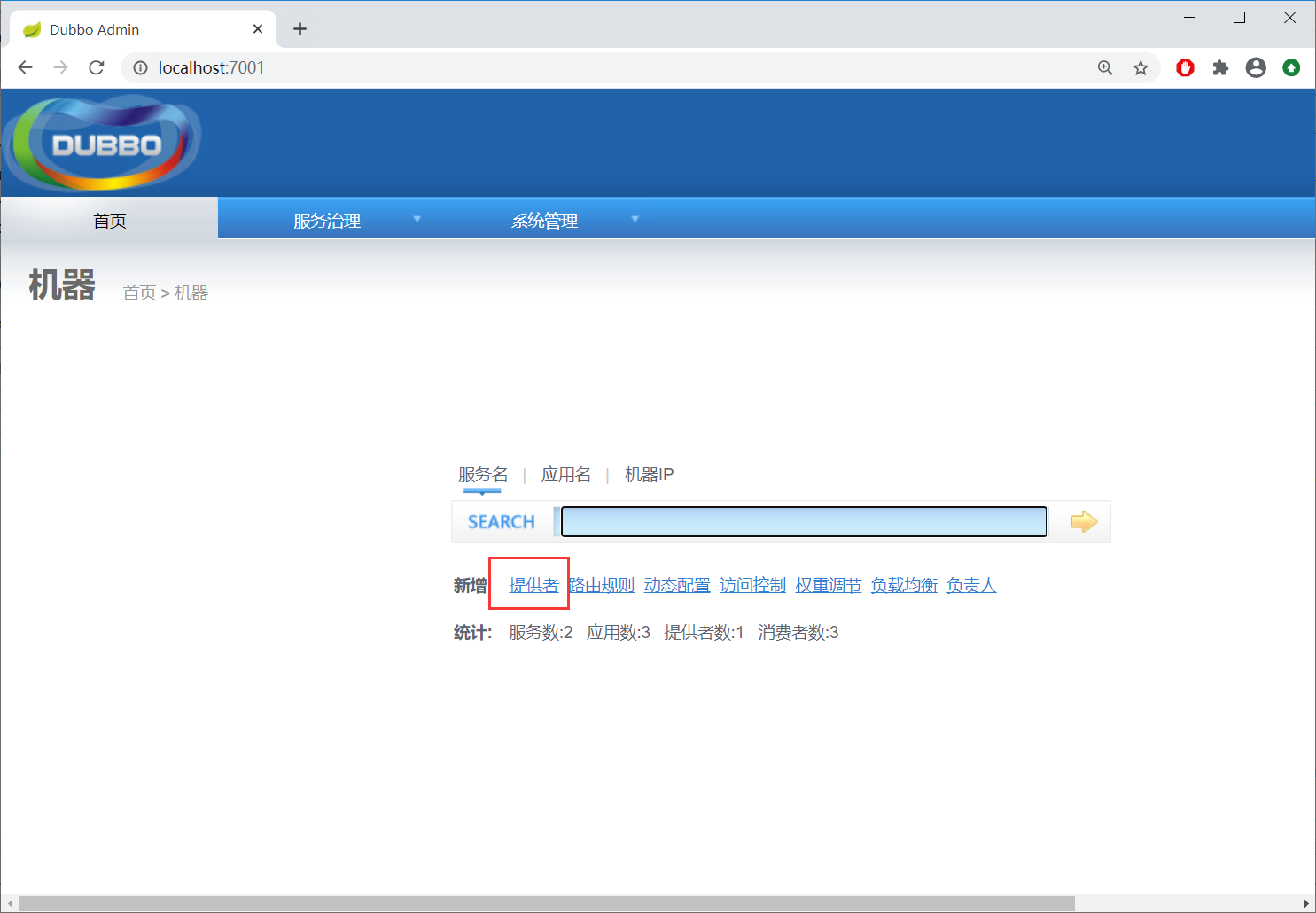Close the Dubbo Admin tab
Image resolution: width=1316 pixels, height=913 pixels.
(x=258, y=29)
